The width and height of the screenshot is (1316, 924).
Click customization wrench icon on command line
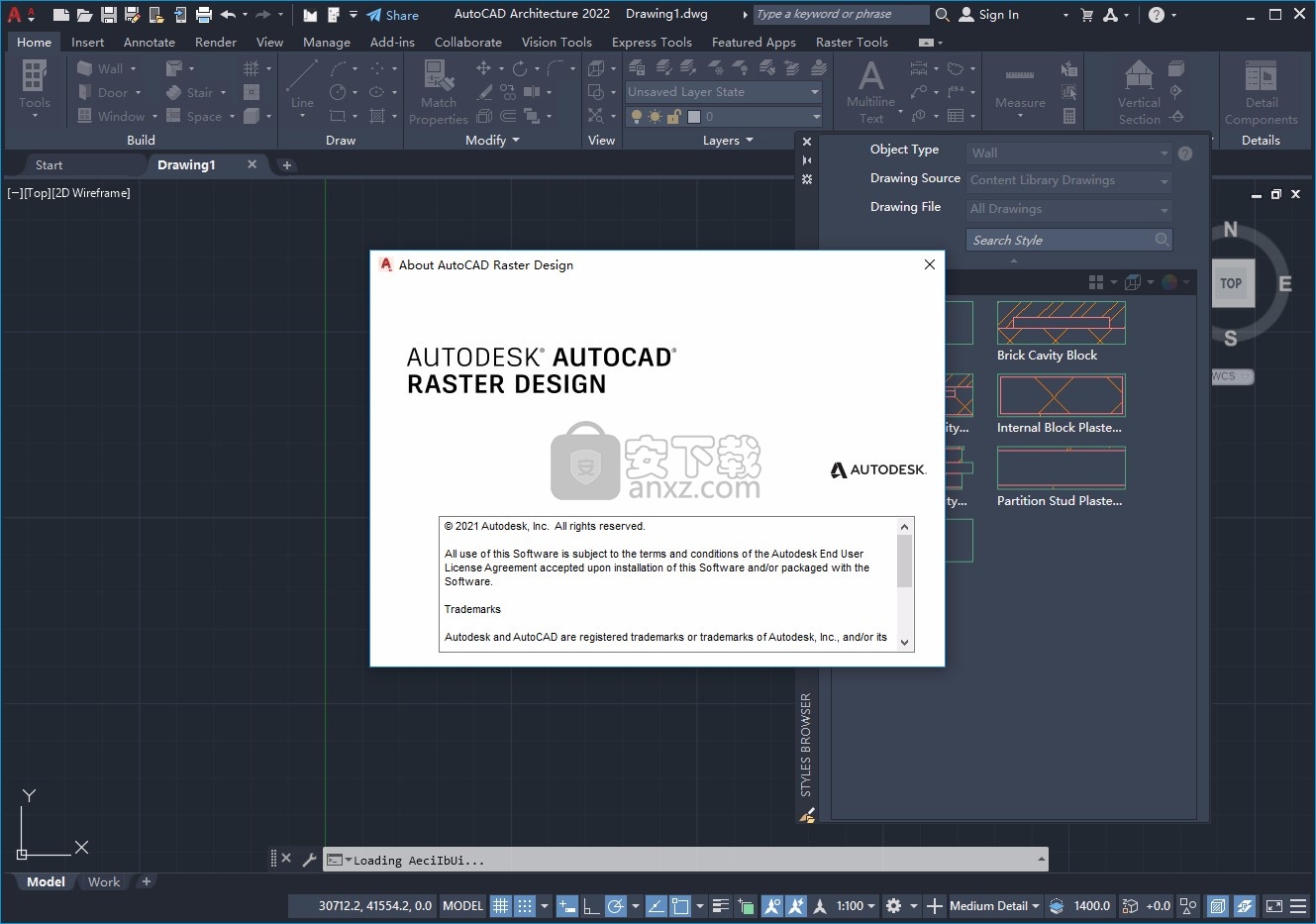(309, 860)
